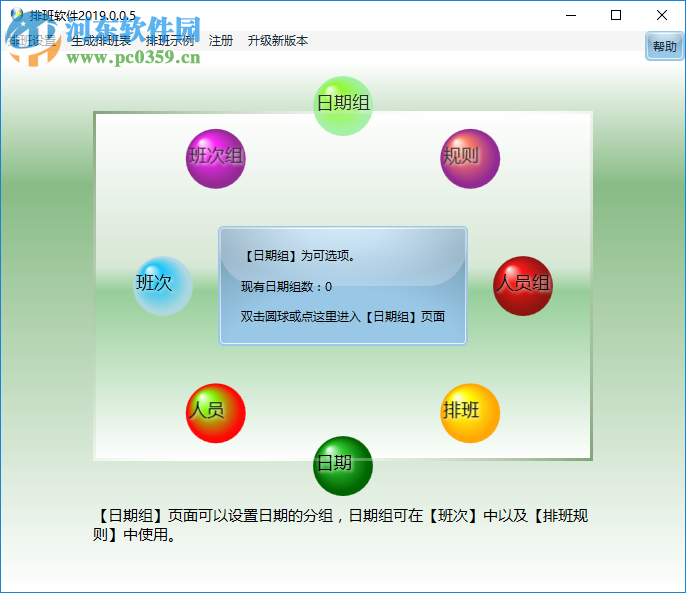The height and width of the screenshot is (593, 686).
Task: Select the dark red 人员组 sphere
Action: click(x=523, y=286)
